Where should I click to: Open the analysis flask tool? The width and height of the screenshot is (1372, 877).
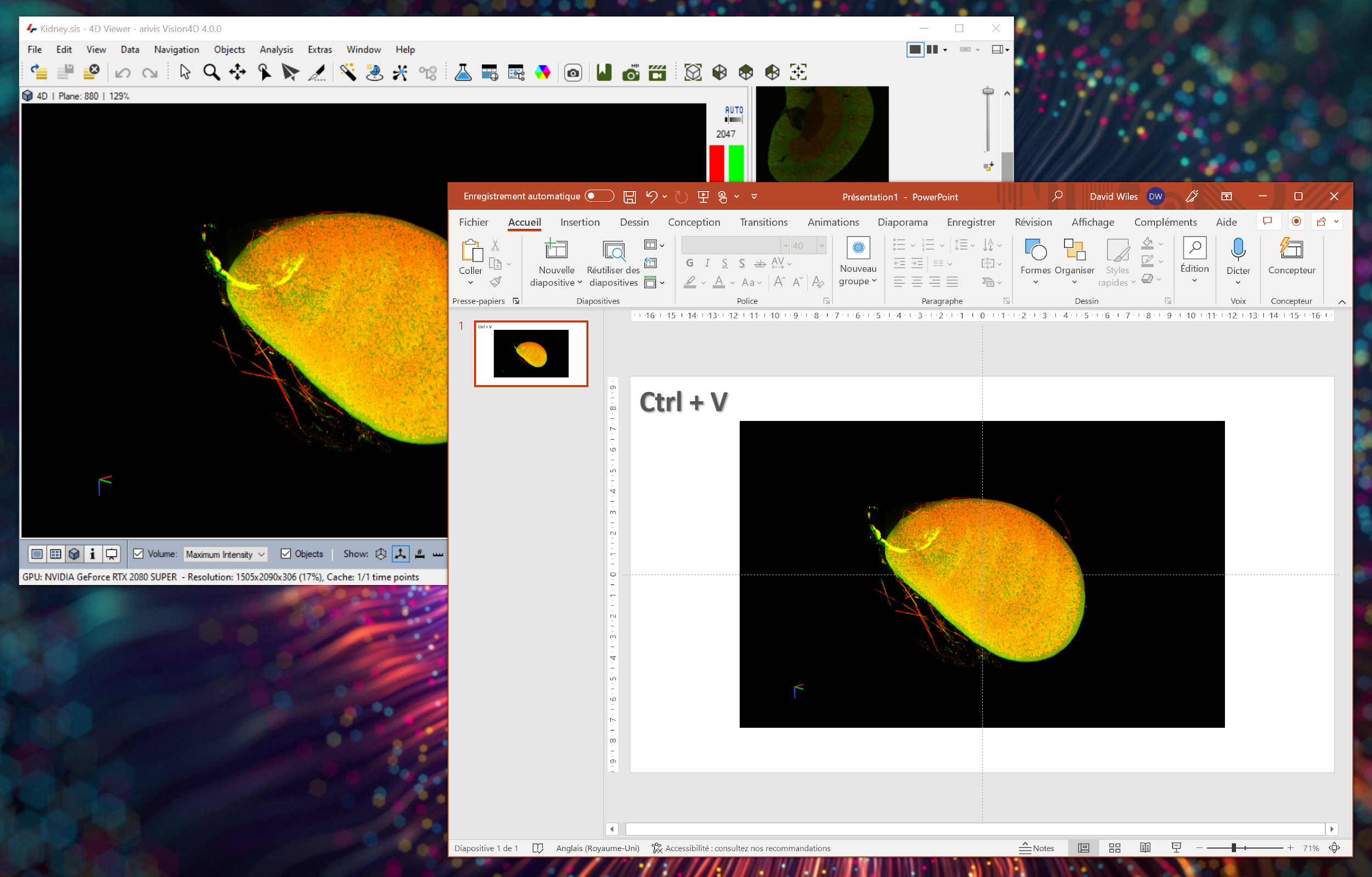pyautogui.click(x=463, y=72)
